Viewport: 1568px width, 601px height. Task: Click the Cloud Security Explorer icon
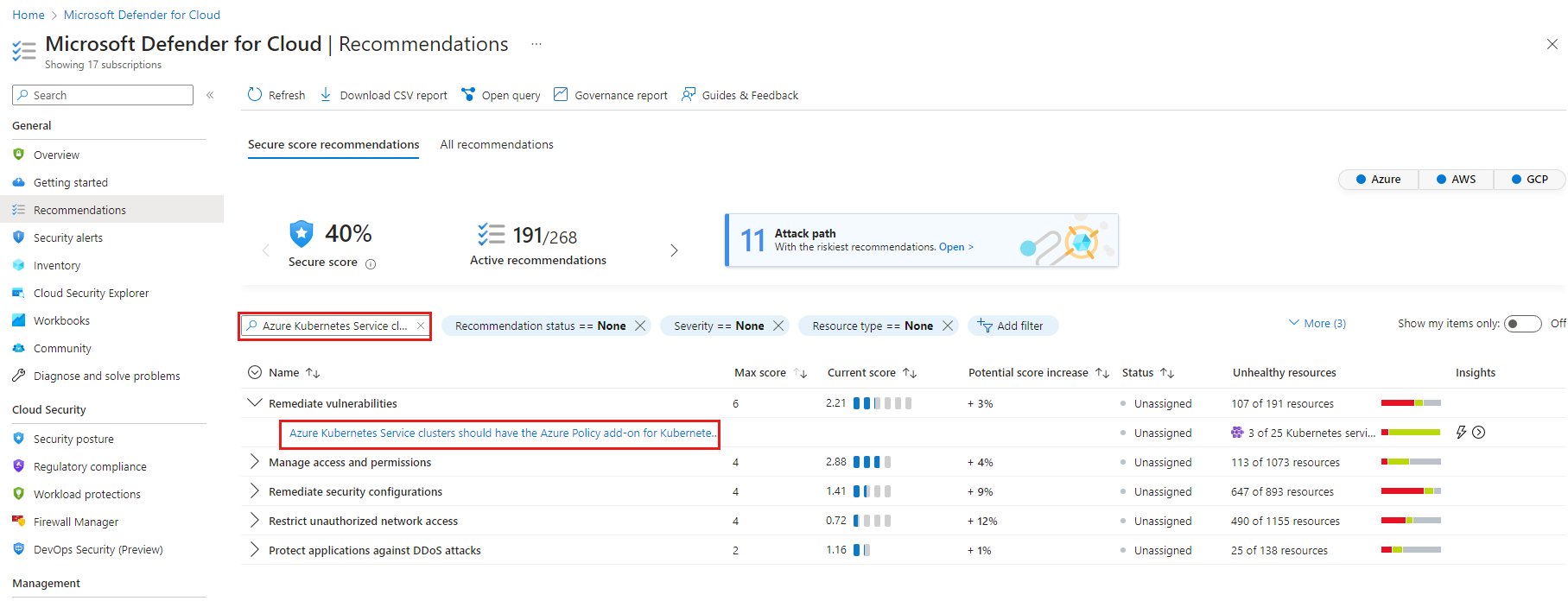pos(19,293)
